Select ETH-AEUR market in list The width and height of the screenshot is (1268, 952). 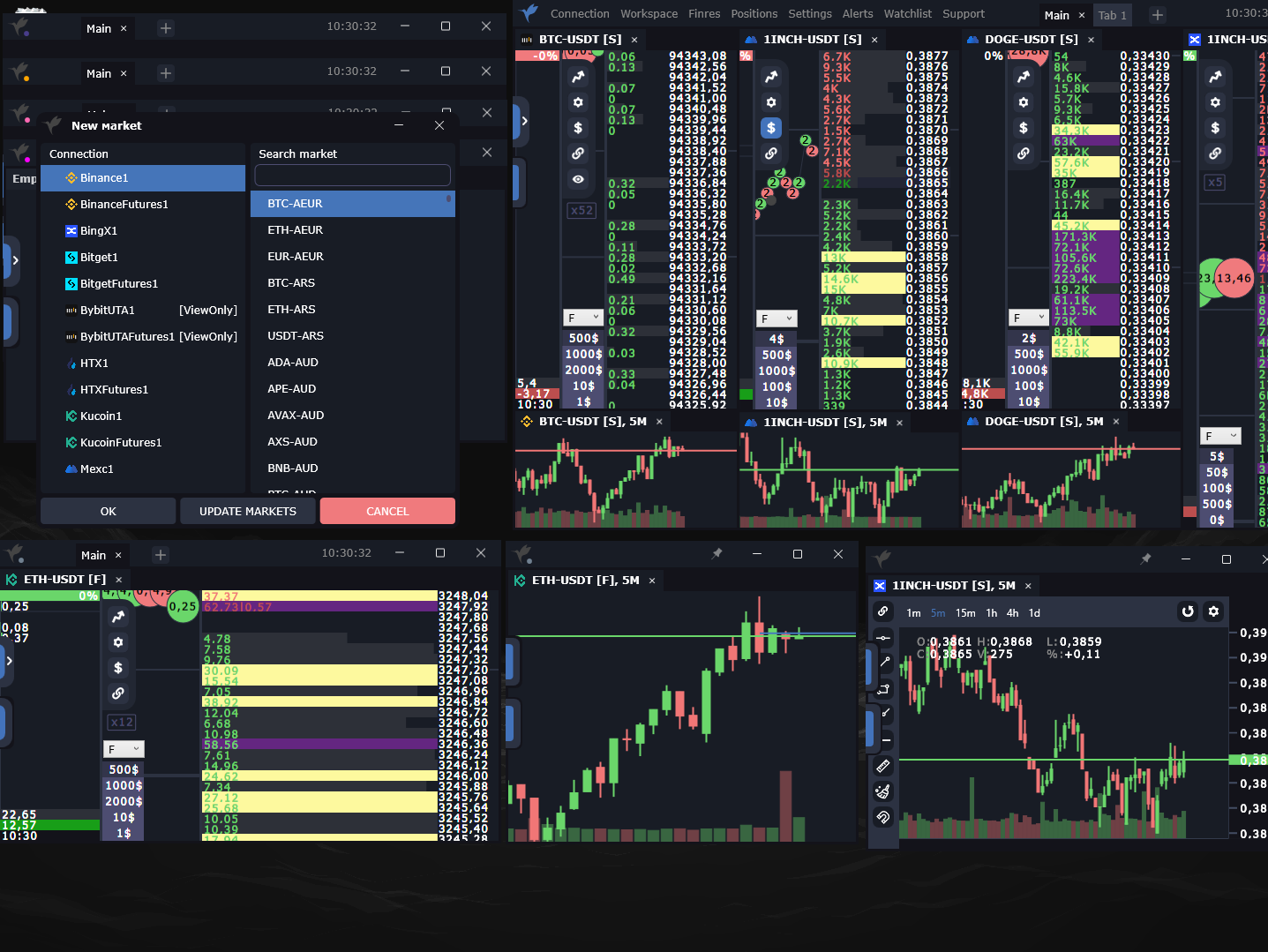point(353,230)
